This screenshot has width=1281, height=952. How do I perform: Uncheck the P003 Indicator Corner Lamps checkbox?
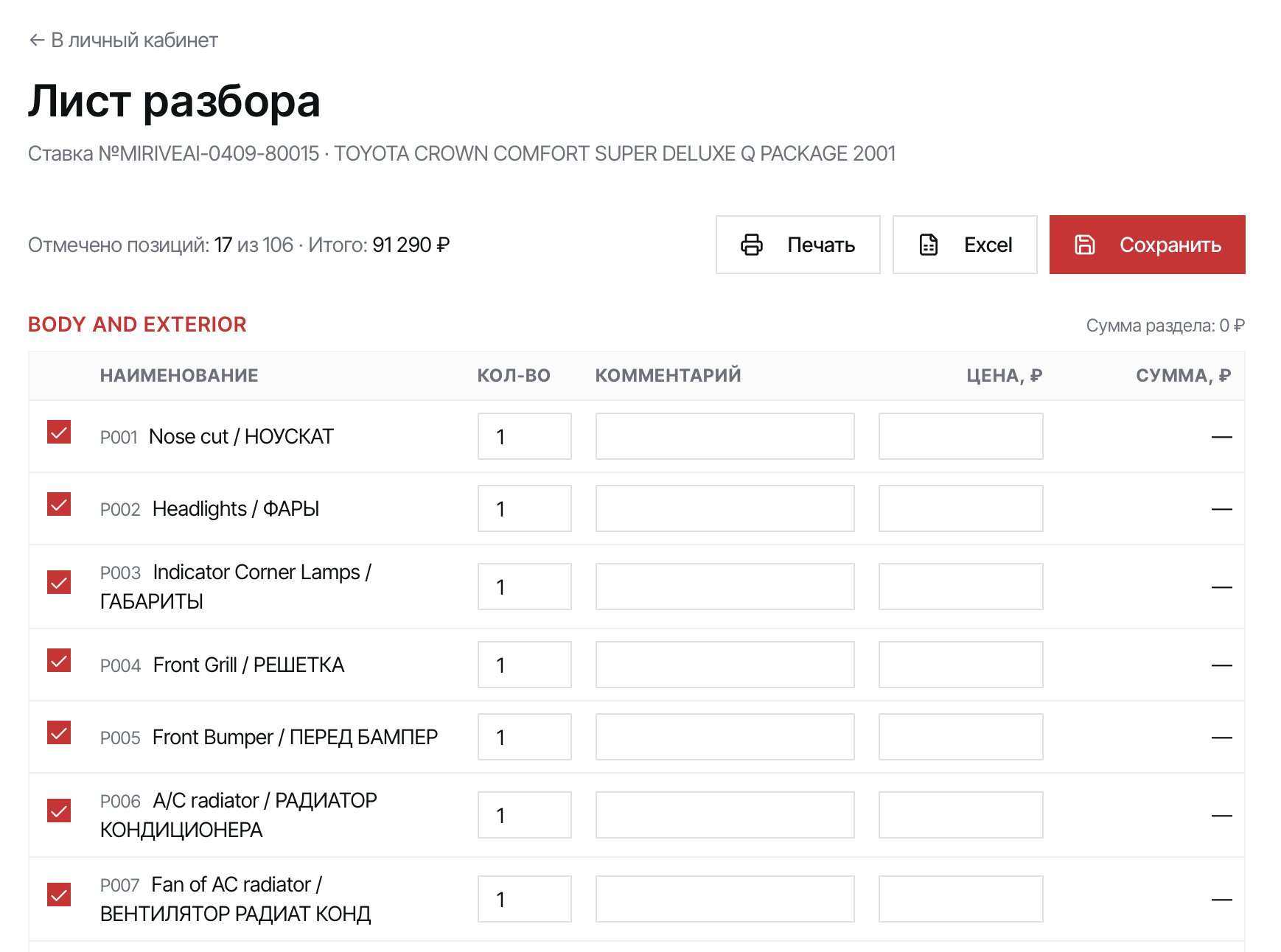[59, 582]
